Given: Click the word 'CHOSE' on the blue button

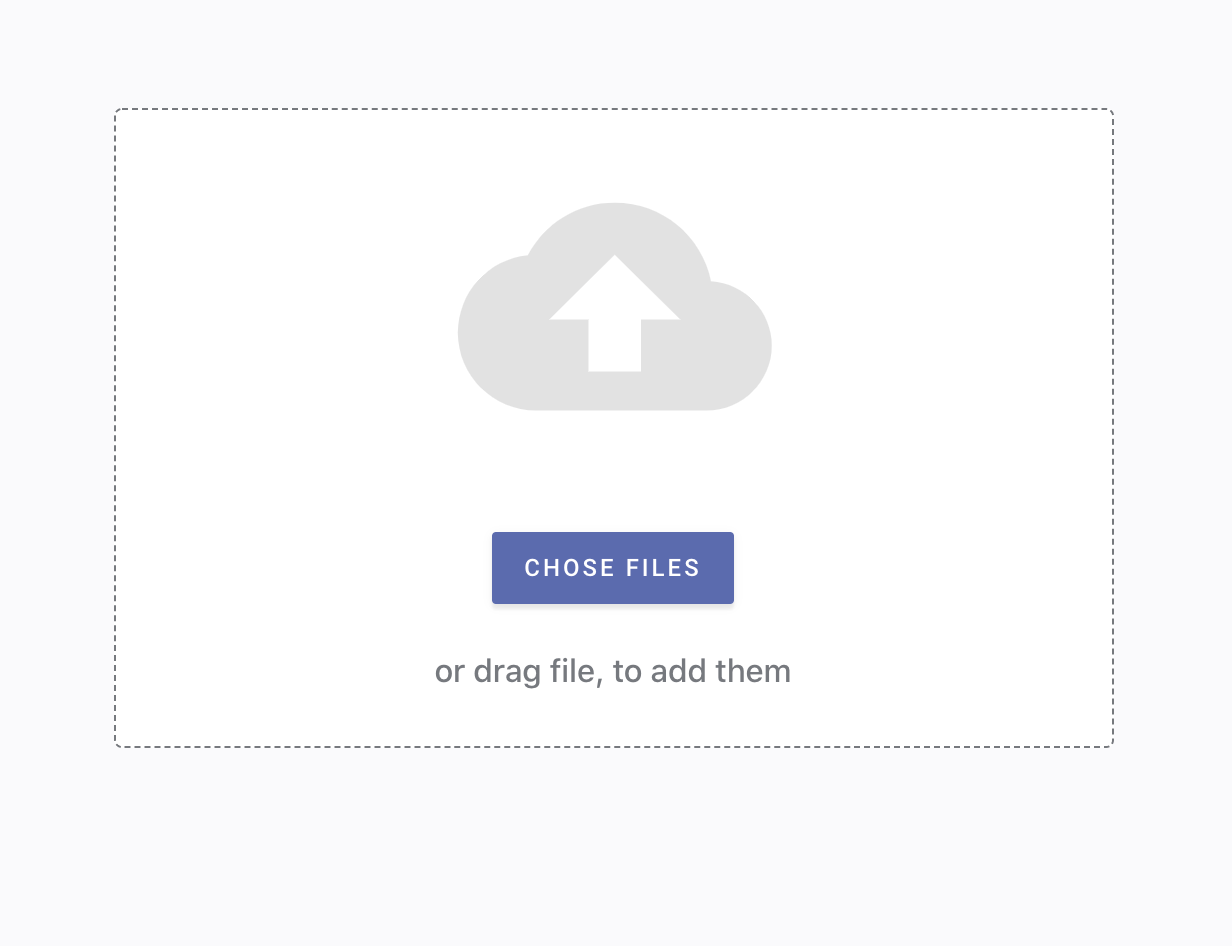Looking at the screenshot, I should [569, 568].
